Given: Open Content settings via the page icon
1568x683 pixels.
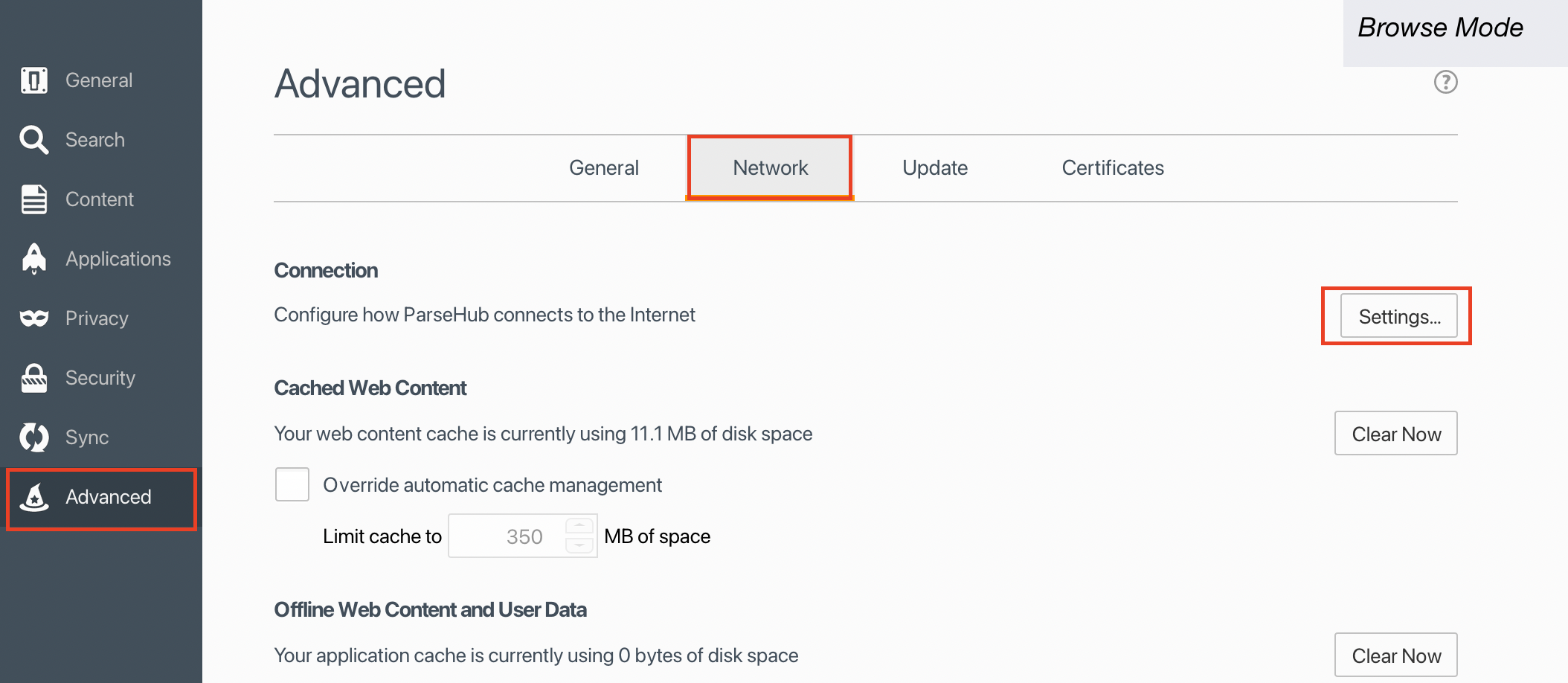Looking at the screenshot, I should [33, 199].
